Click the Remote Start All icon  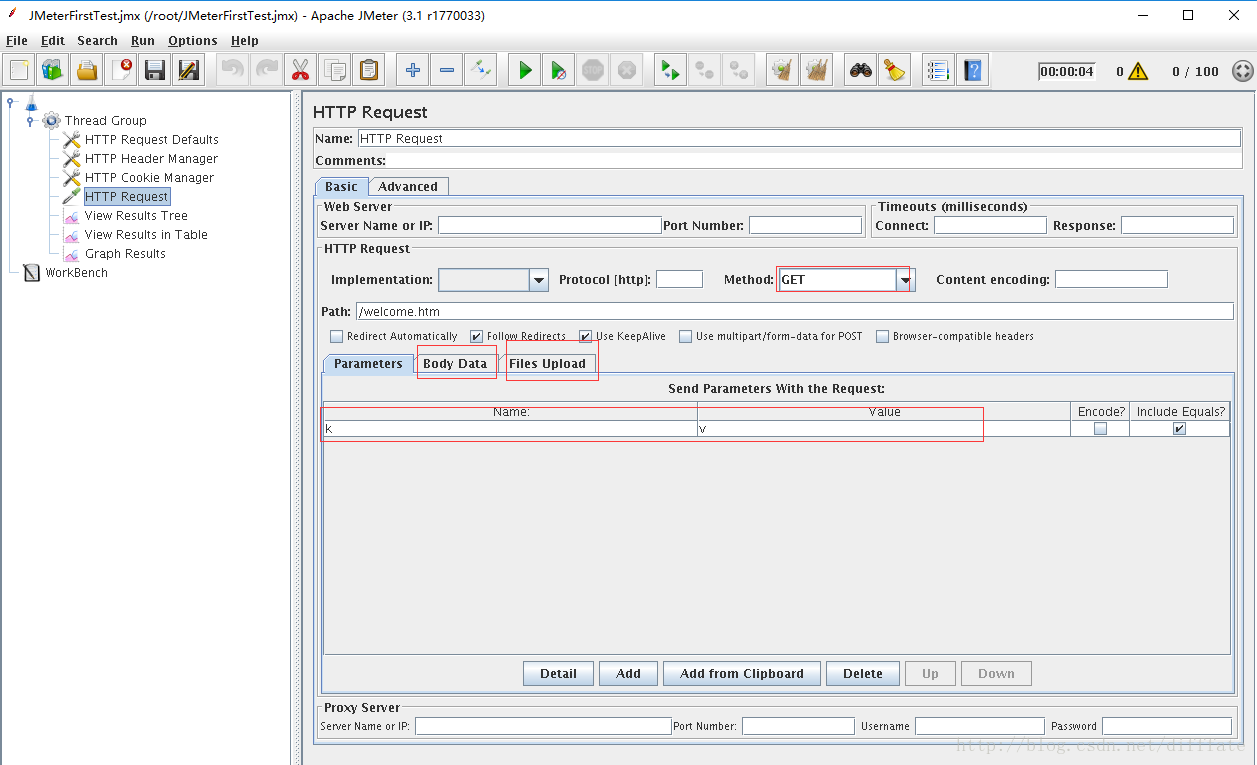click(x=671, y=70)
